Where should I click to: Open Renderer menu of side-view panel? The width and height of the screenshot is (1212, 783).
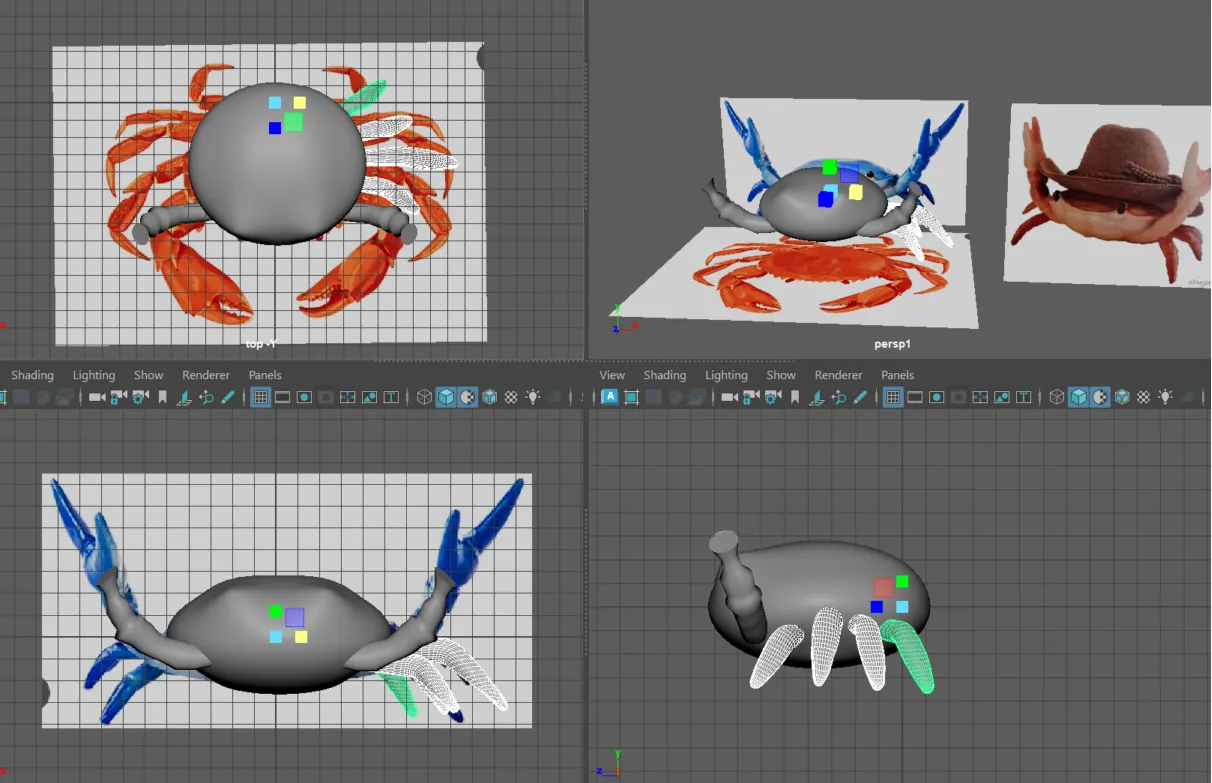(x=838, y=375)
